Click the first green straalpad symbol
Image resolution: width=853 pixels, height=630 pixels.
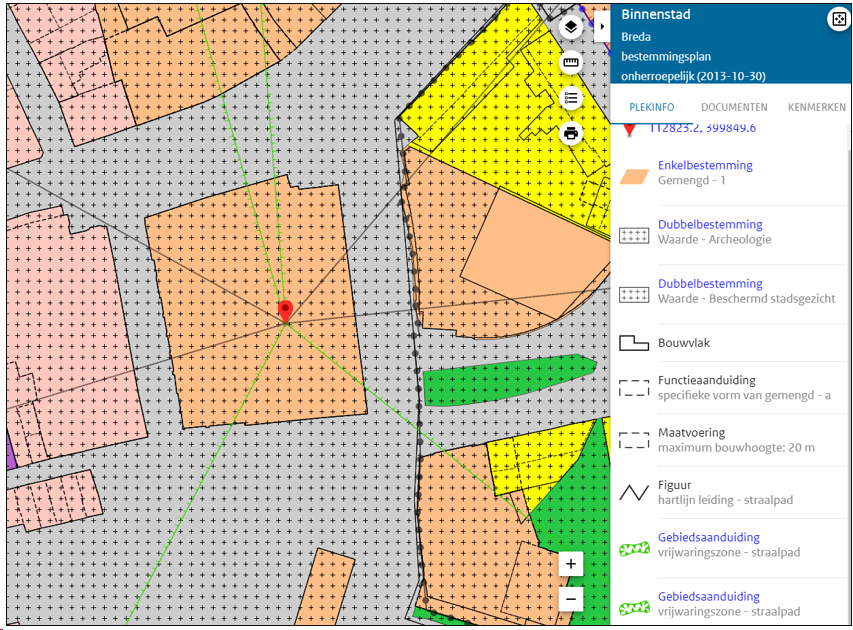click(x=634, y=549)
